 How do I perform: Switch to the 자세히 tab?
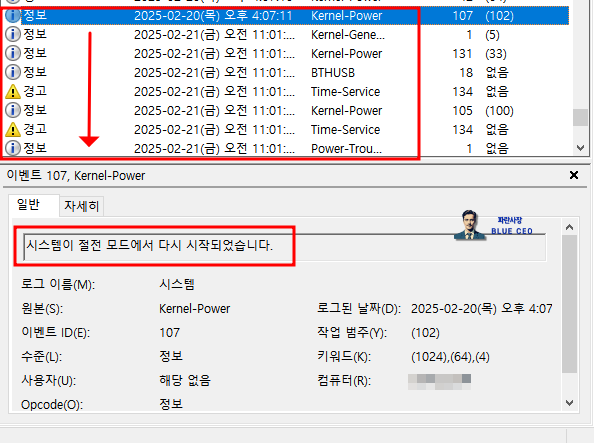coord(81,206)
